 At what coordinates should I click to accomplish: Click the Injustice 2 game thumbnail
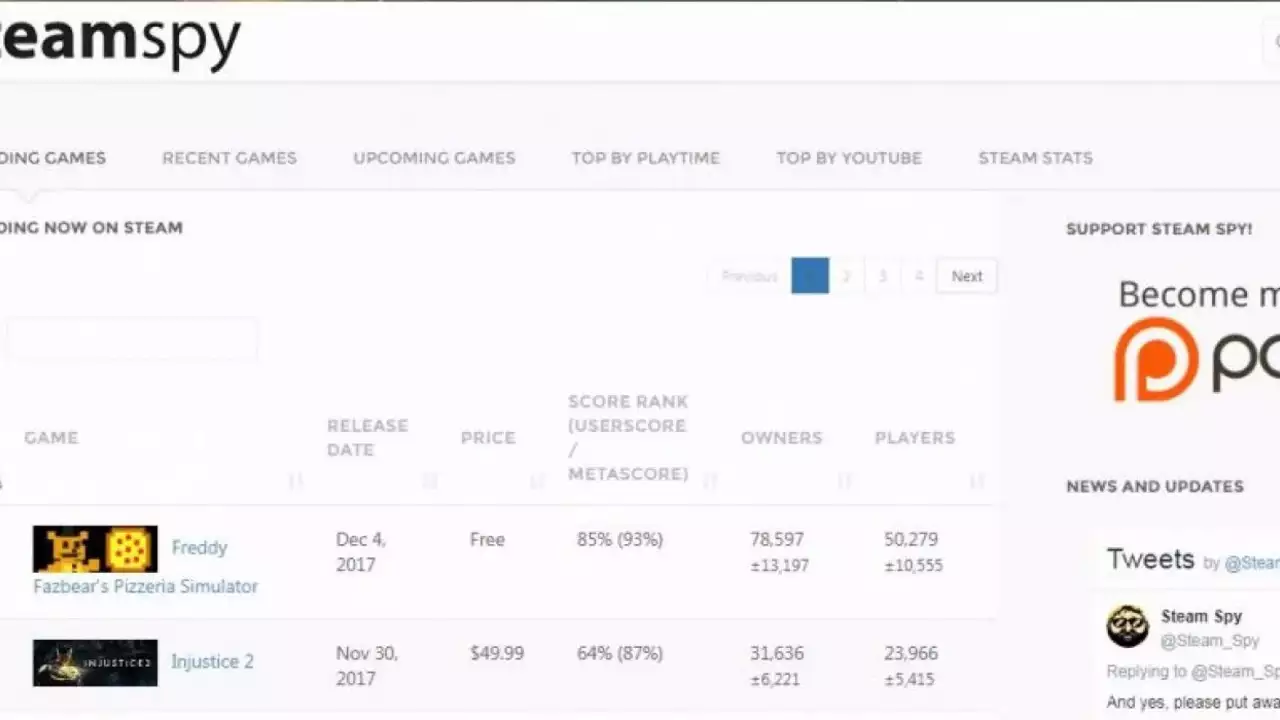pyautogui.click(x=95, y=663)
